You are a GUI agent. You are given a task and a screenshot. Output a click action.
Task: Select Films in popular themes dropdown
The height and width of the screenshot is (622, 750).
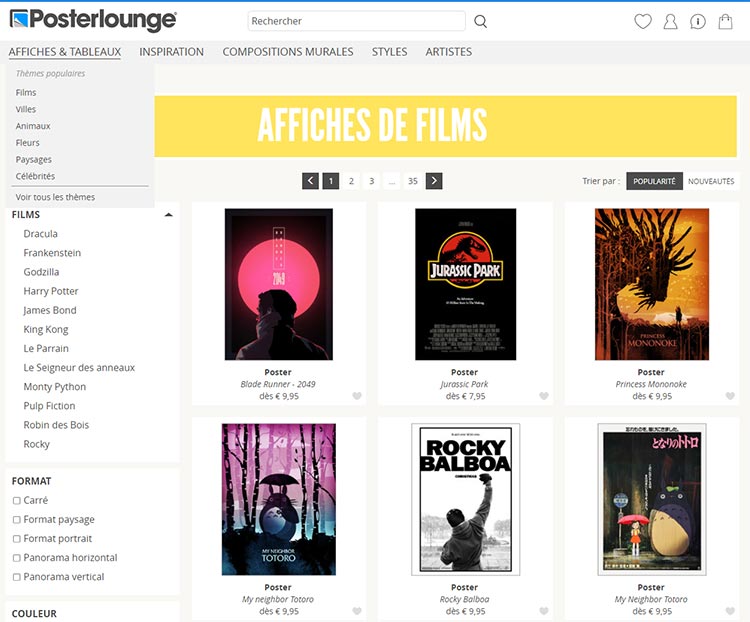pyautogui.click(x=26, y=92)
